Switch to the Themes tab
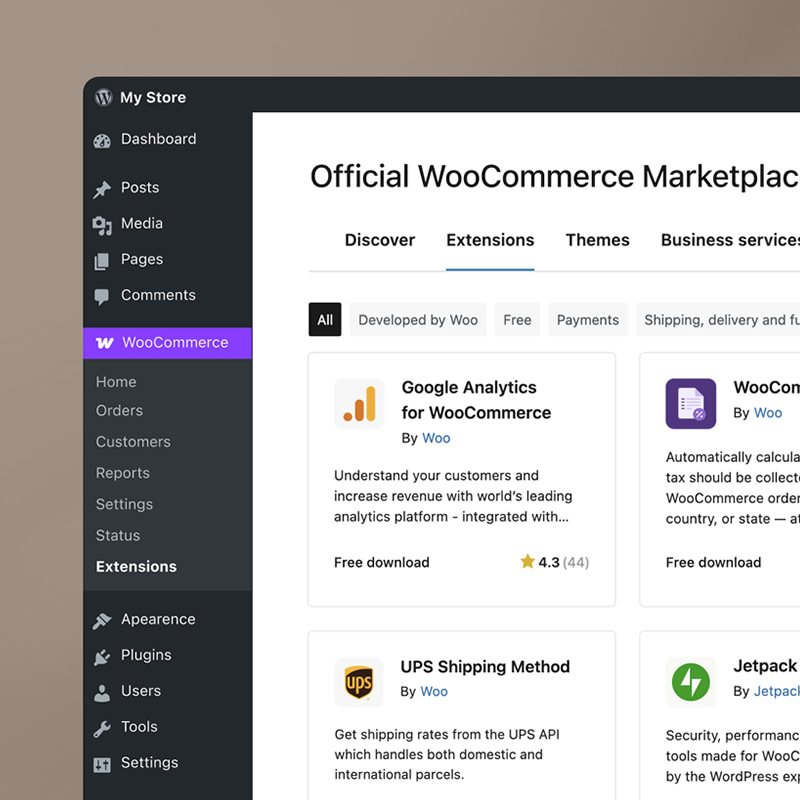Image resolution: width=800 pixels, height=800 pixels. [597, 240]
